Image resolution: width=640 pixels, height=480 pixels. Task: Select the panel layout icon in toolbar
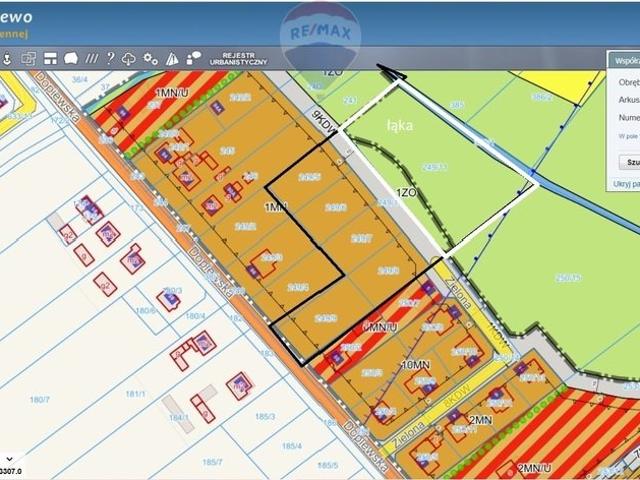[x=50, y=59]
